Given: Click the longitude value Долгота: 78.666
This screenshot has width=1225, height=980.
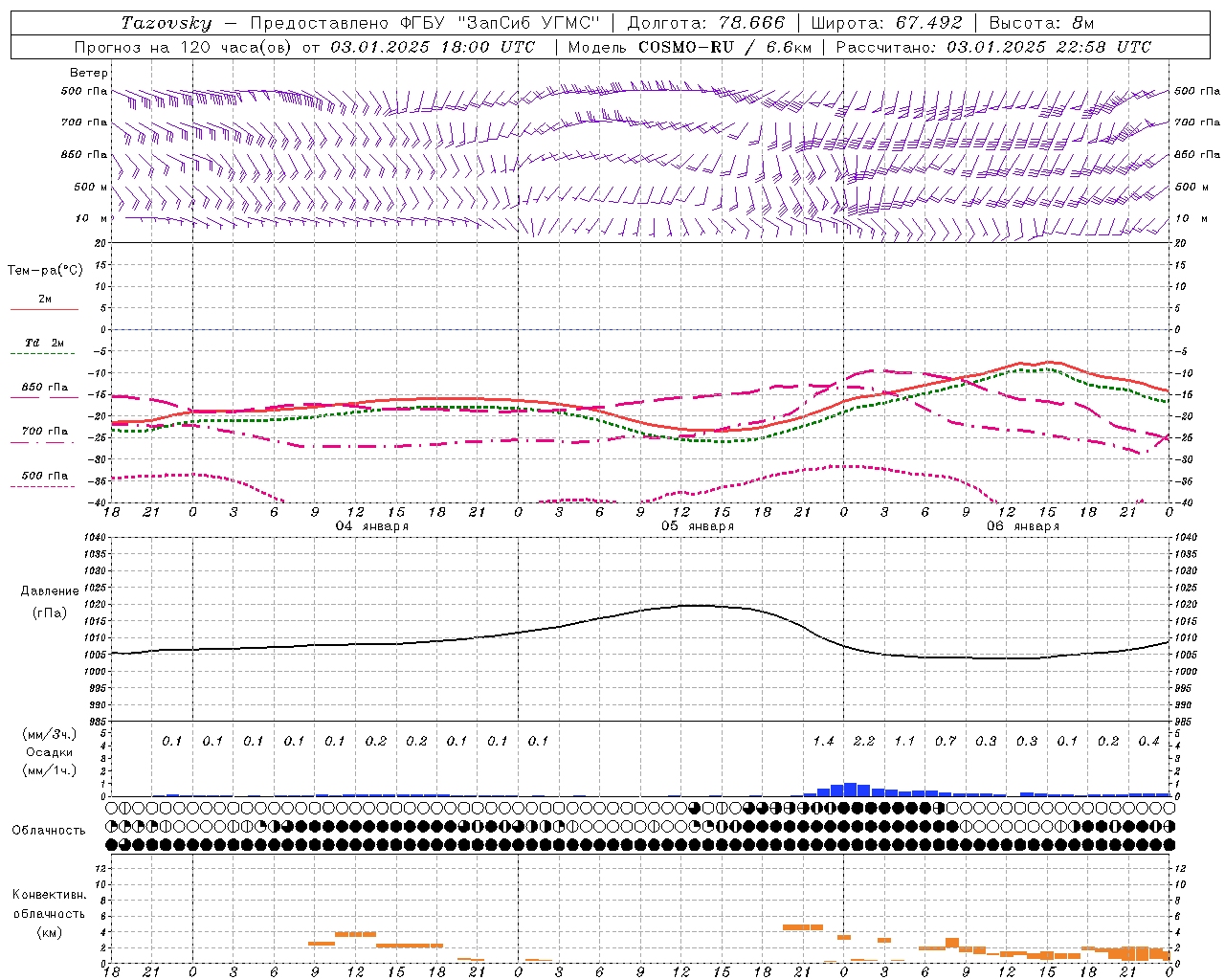Looking at the screenshot, I should 705,23.
